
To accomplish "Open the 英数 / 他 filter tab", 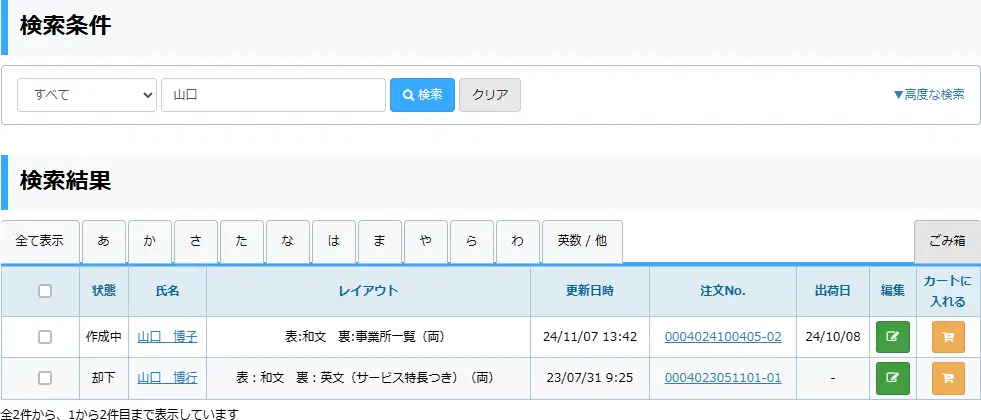I will 582,241.
